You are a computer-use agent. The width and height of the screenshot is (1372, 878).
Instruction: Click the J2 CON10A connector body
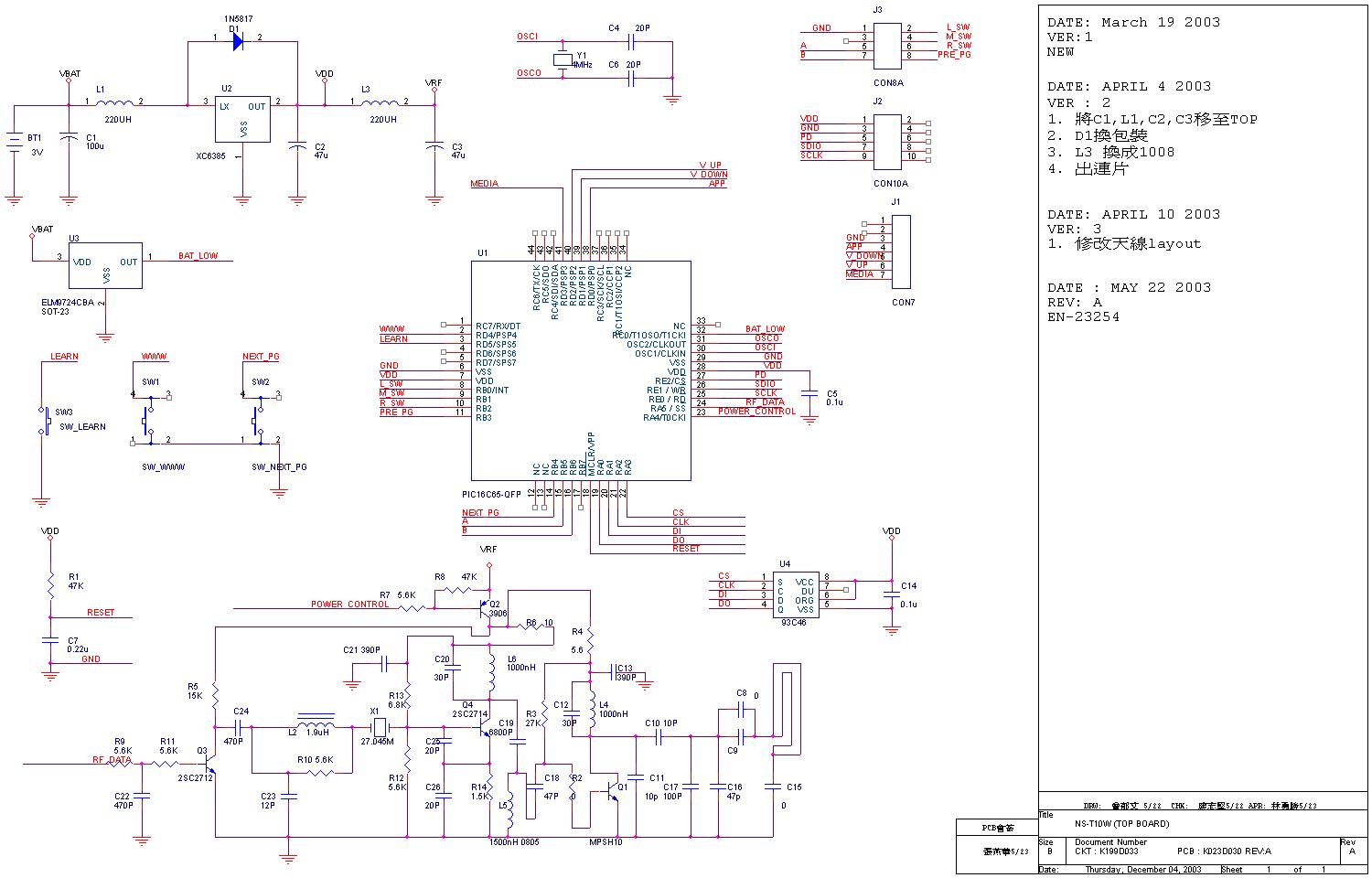(x=887, y=137)
